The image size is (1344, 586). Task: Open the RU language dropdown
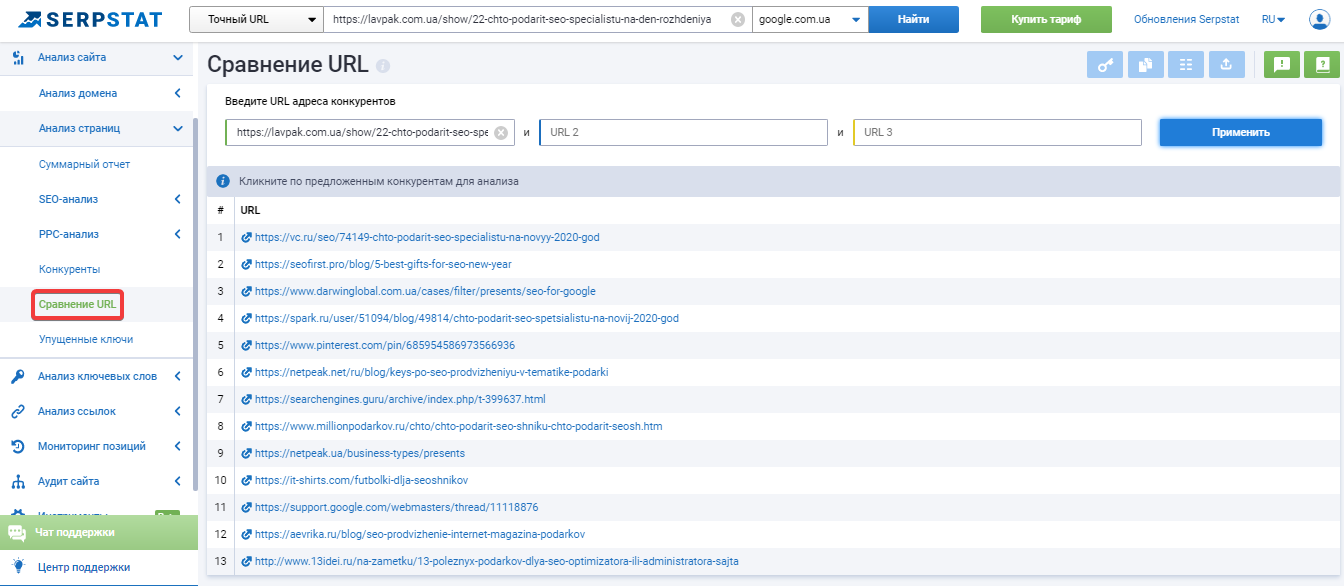(x=1273, y=19)
